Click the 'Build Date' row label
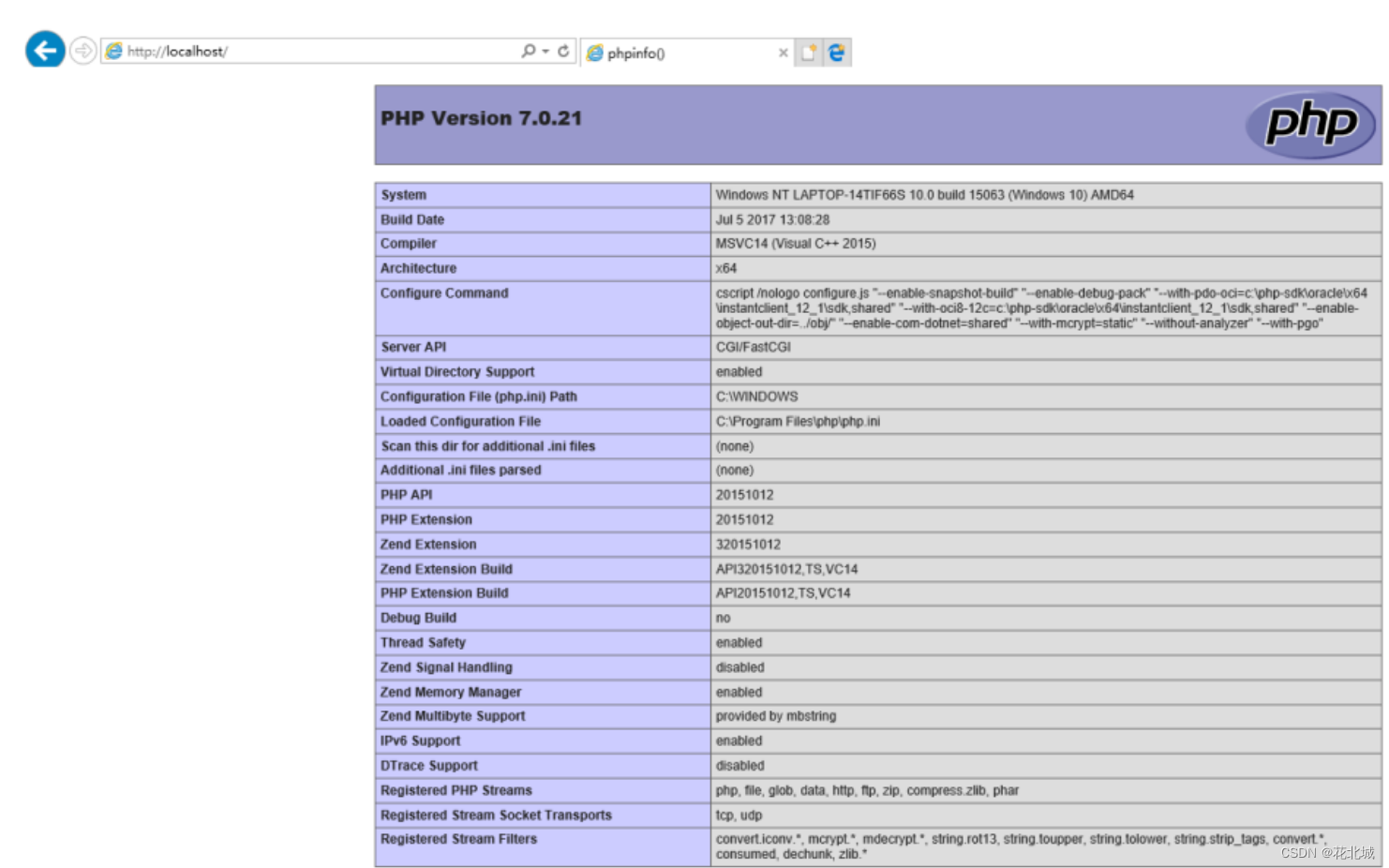This screenshot has height=868, width=1389. 412,219
